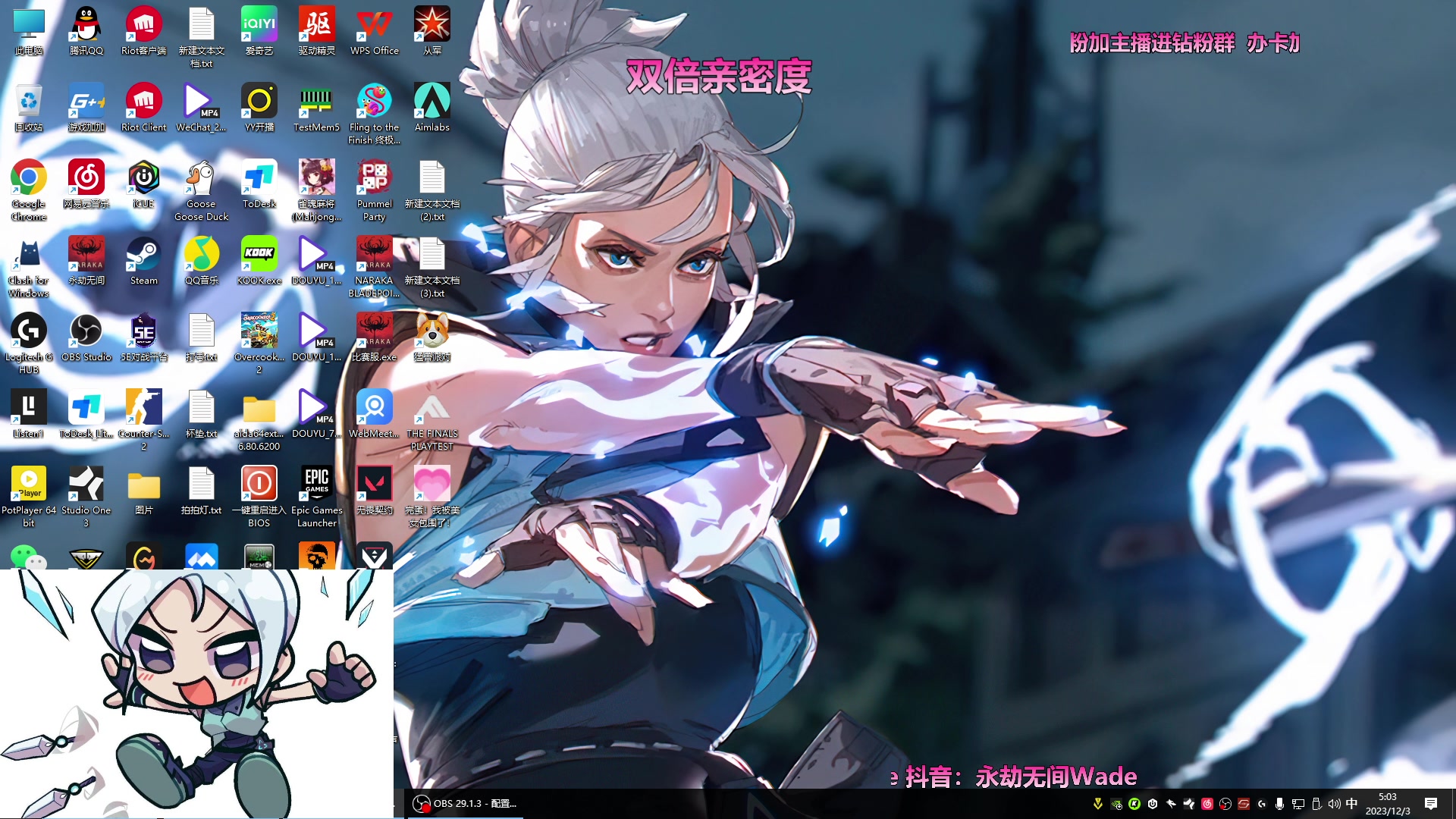1456x819 pixels.
Task: Open PotPlayer 64 bit shortcut
Action: 29,497
